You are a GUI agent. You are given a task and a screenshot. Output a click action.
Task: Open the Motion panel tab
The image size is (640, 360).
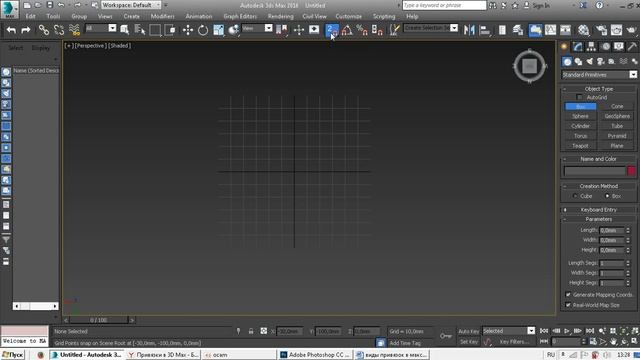(606, 47)
